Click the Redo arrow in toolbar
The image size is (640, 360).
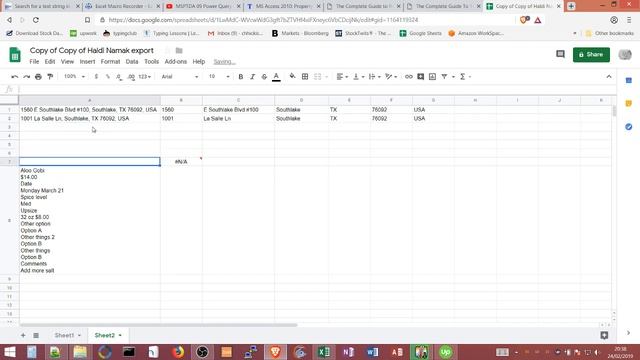[27, 77]
